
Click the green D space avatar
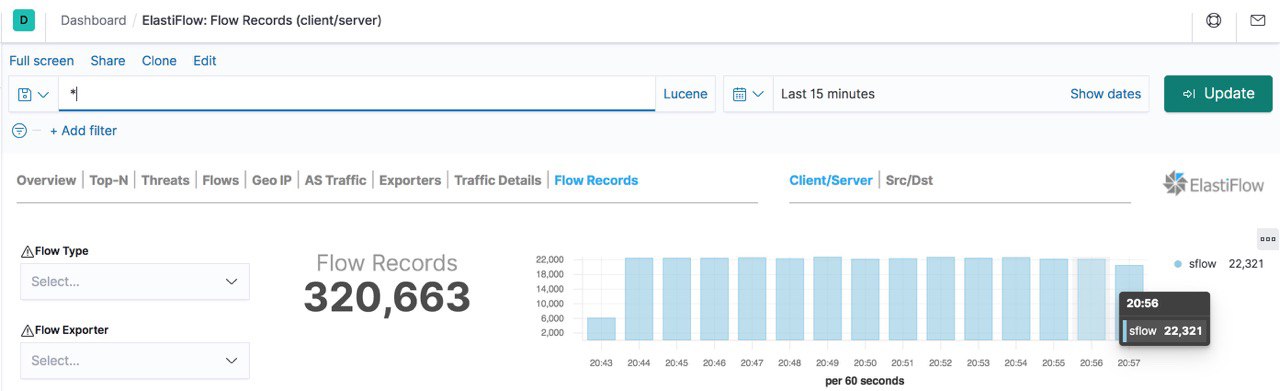click(23, 20)
